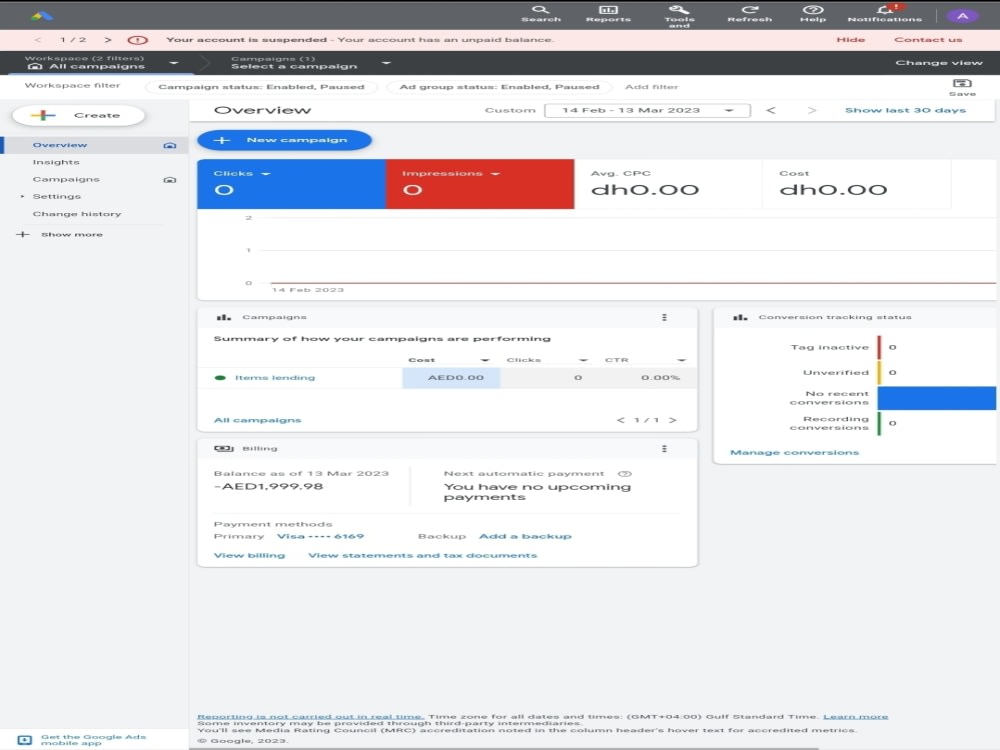Select Overview in the sidebar
This screenshot has width=1000, height=750.
tap(60, 145)
